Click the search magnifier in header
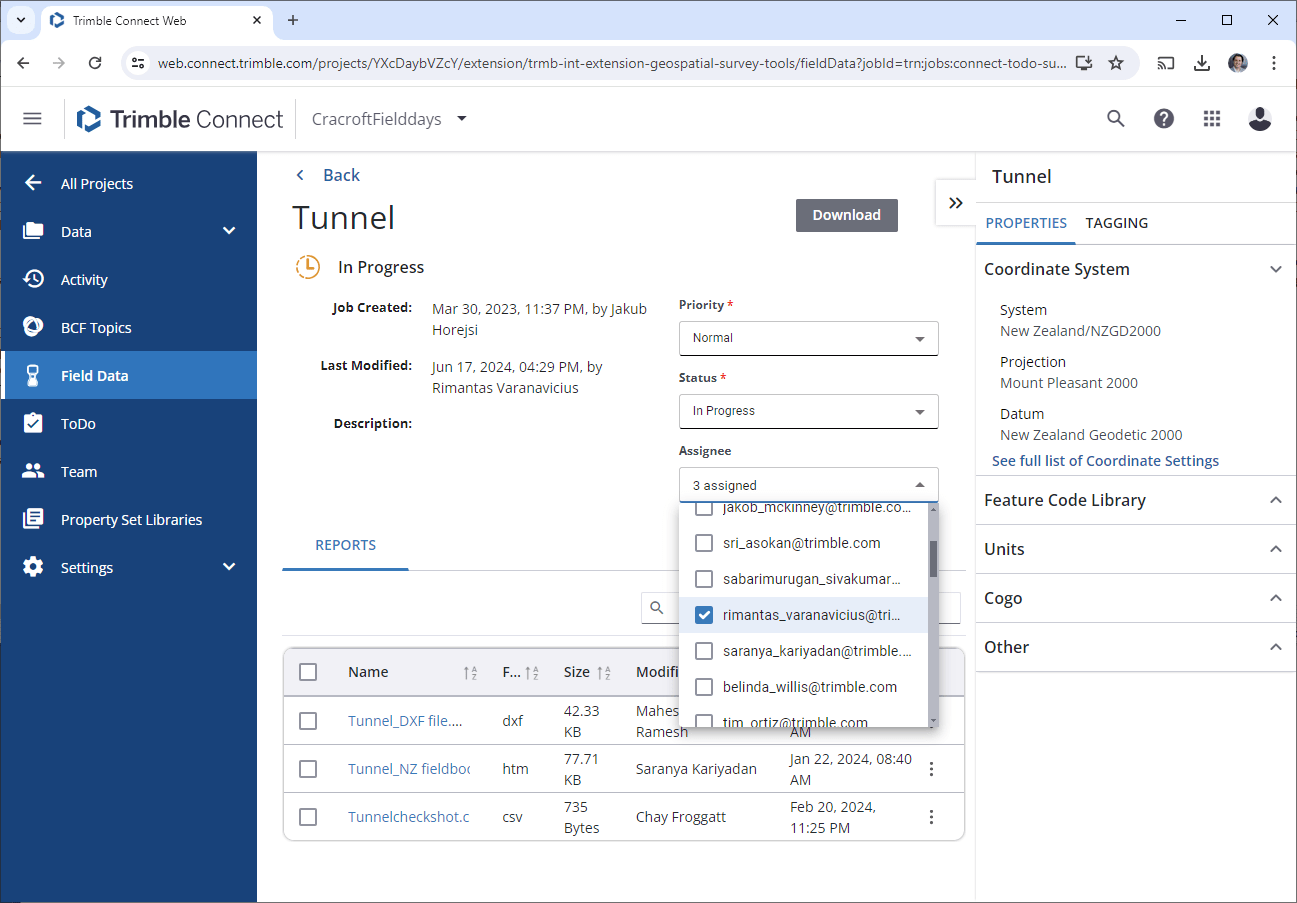 (1116, 119)
